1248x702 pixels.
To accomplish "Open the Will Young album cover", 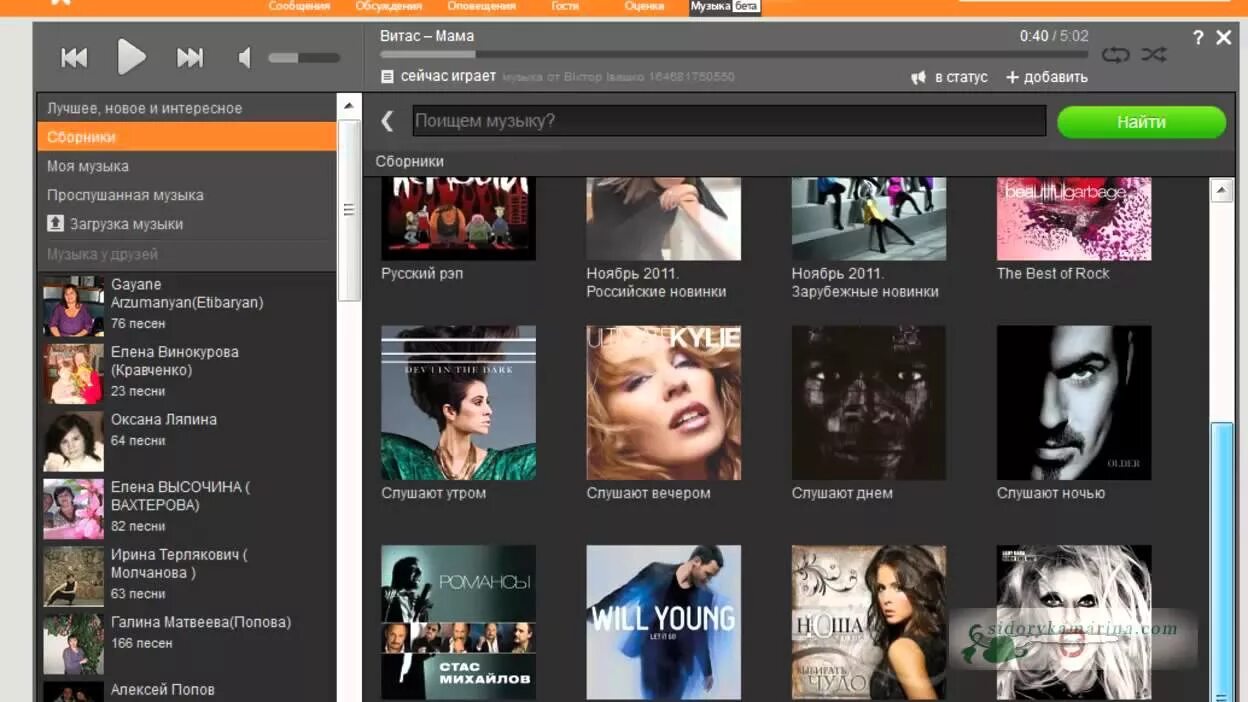I will pos(663,622).
